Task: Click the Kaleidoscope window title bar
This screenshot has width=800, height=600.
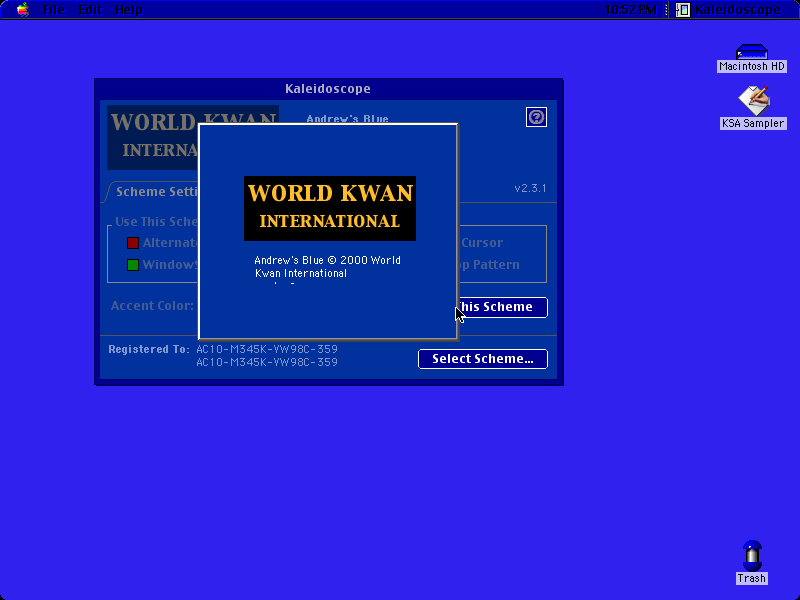Action: click(x=328, y=89)
